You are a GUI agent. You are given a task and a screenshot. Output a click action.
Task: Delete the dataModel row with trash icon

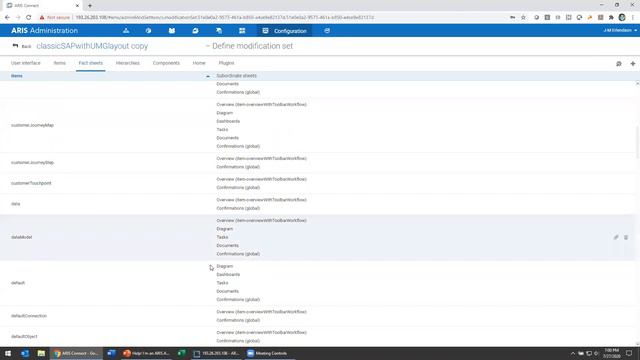[x=626, y=237]
